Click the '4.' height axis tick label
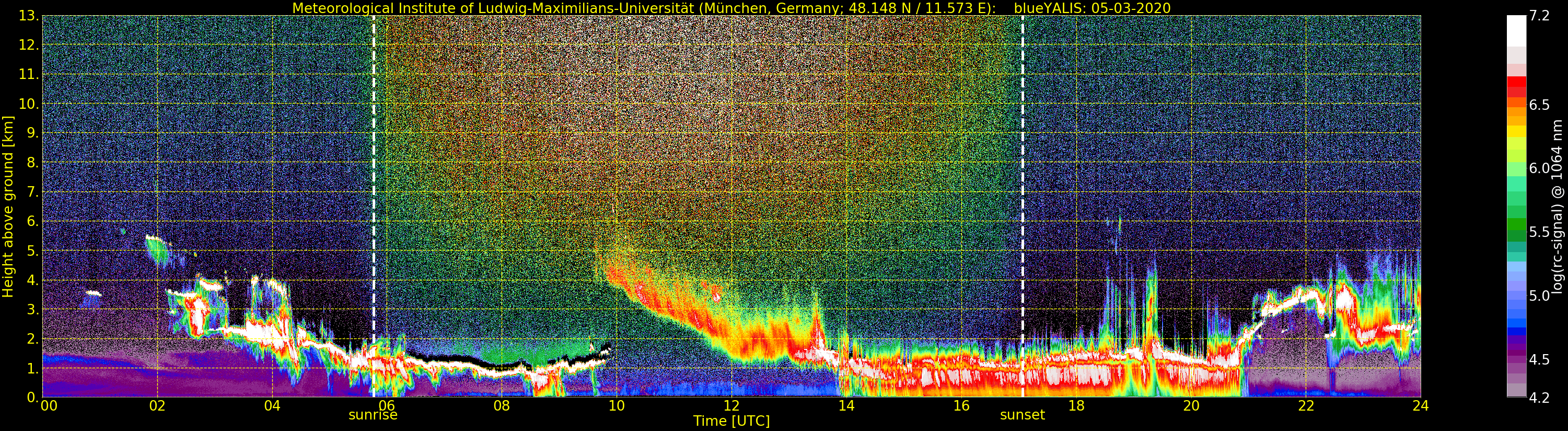Viewport: 1568px width, 431px height. point(33,280)
